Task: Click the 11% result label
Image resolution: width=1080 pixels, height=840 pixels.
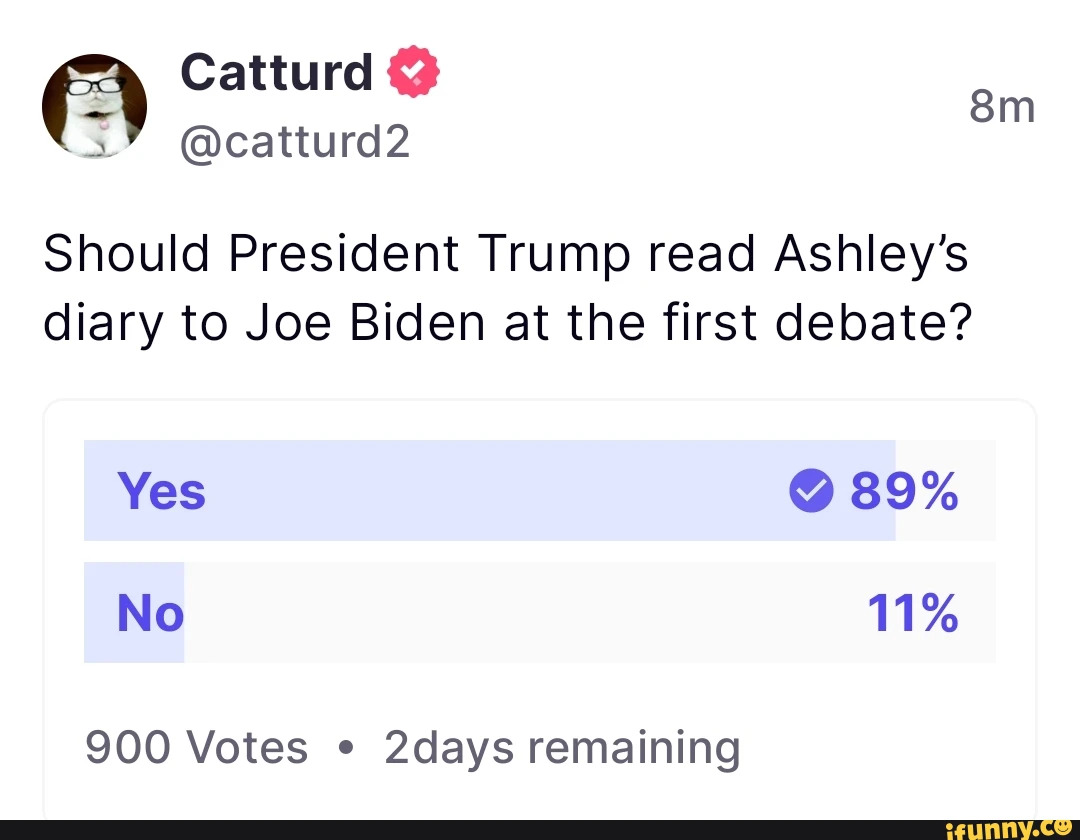Action: pos(913,612)
